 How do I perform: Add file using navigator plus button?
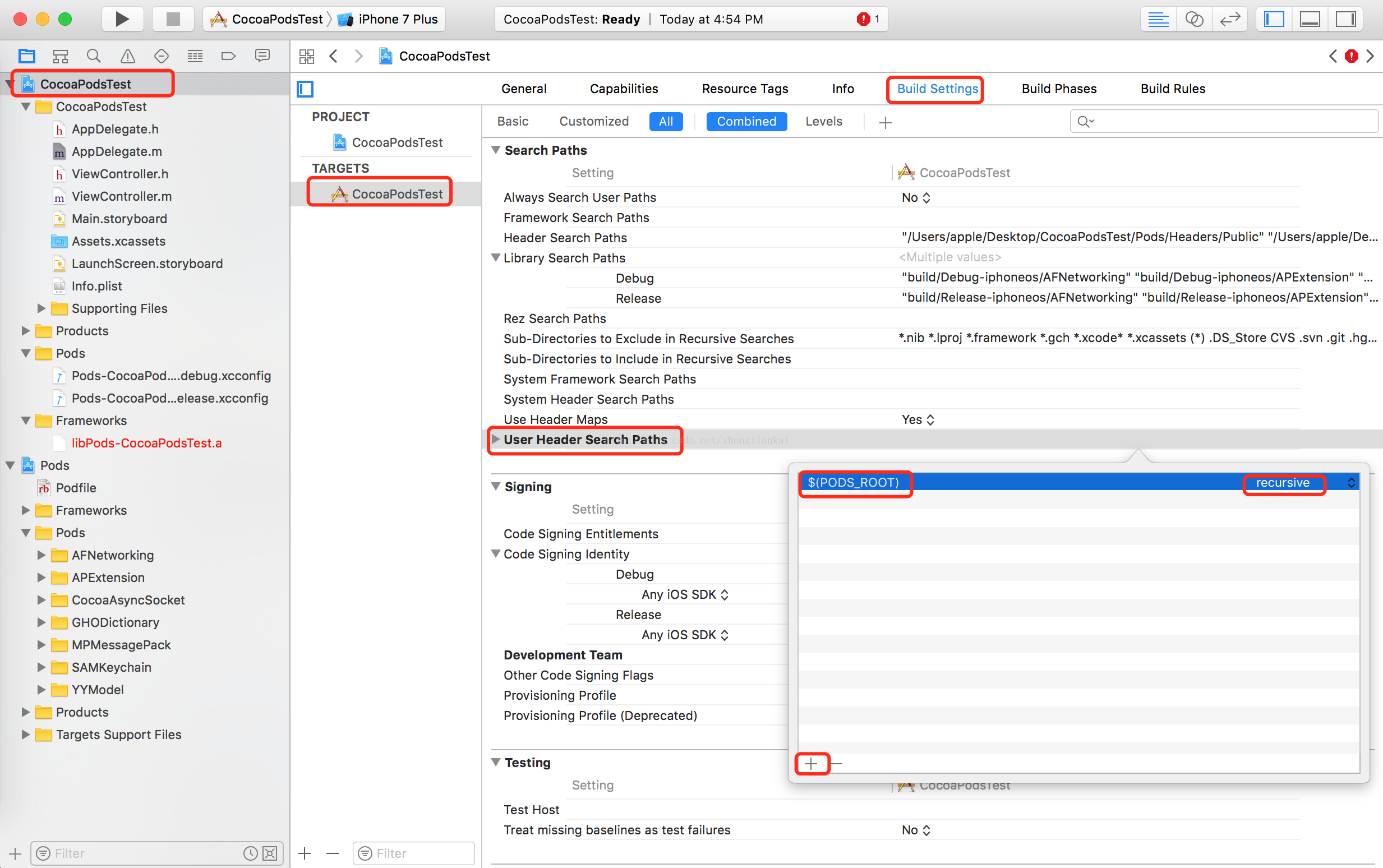15,853
